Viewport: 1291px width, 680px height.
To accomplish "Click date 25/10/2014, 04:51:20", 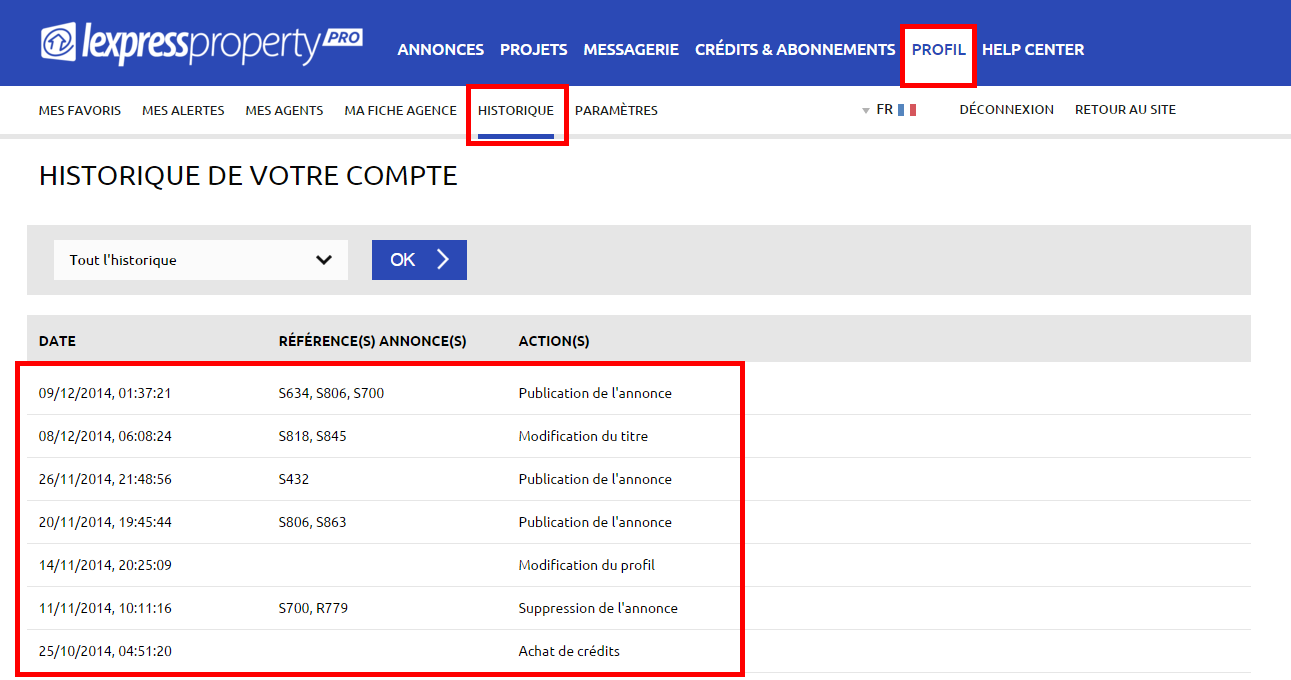I will tap(105, 651).
